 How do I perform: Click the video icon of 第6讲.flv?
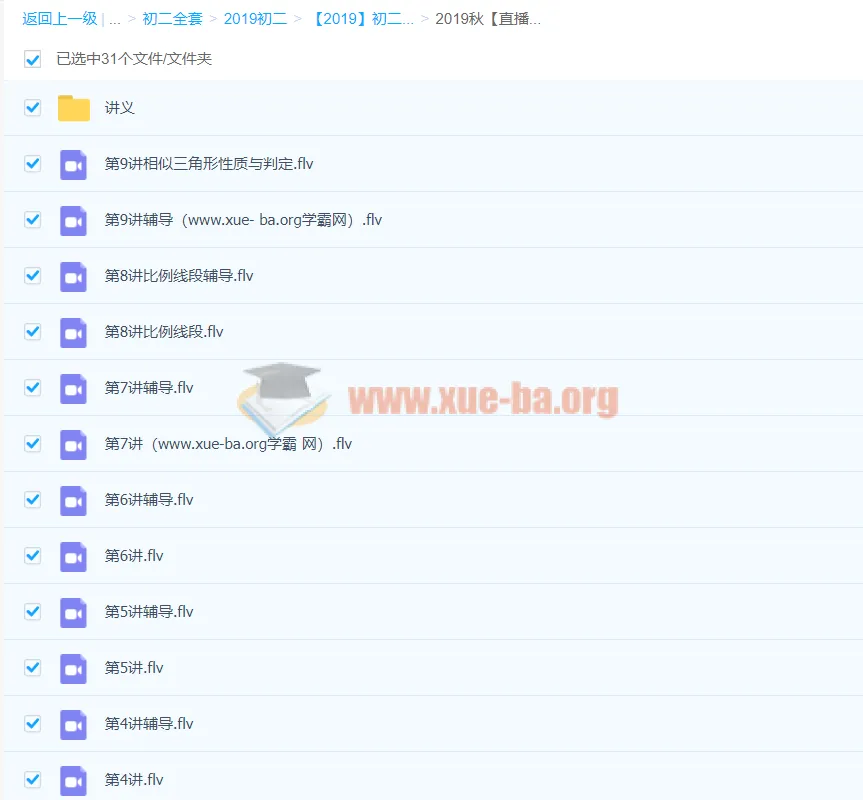pyautogui.click(x=73, y=556)
